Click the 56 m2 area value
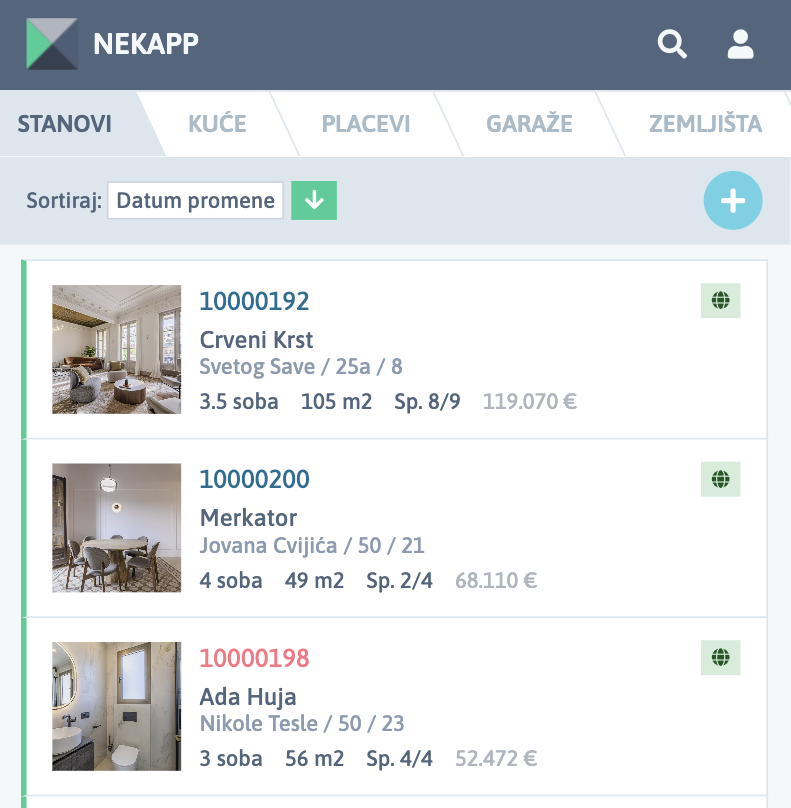Image resolution: width=791 pixels, height=808 pixels. (314, 759)
